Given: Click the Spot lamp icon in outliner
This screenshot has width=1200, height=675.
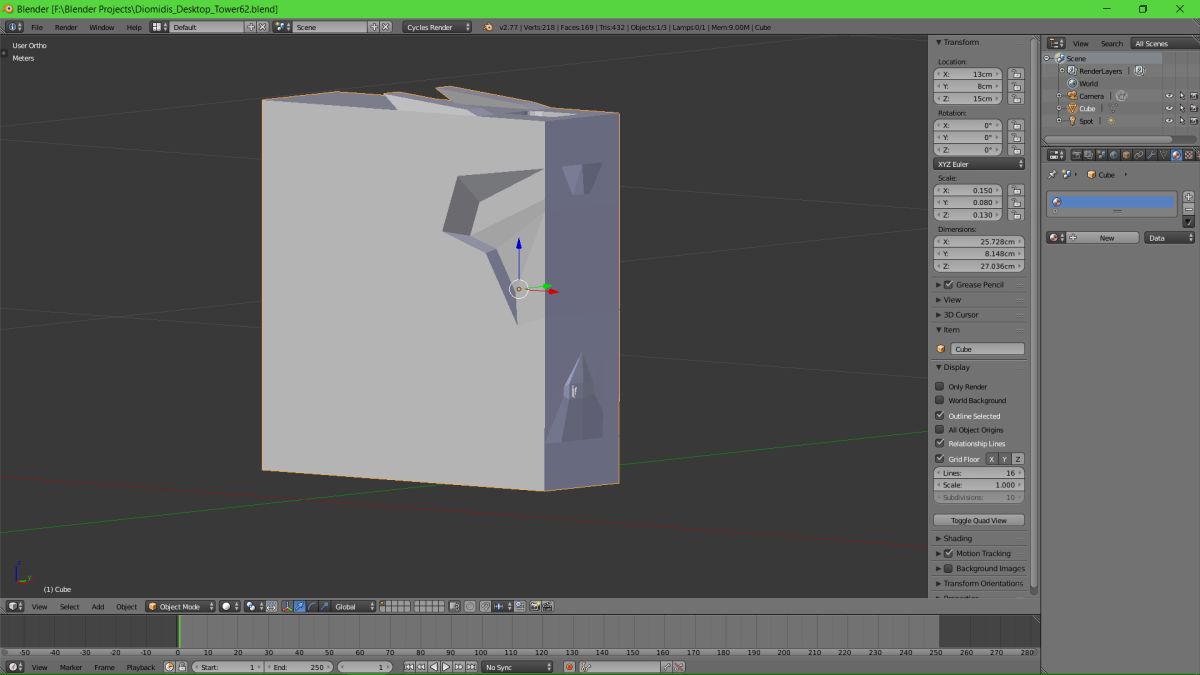Looking at the screenshot, I should (1072, 121).
